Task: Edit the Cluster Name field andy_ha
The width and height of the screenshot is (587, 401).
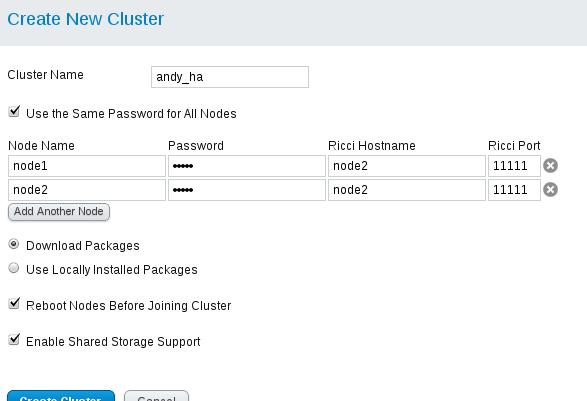Action: (x=230, y=77)
